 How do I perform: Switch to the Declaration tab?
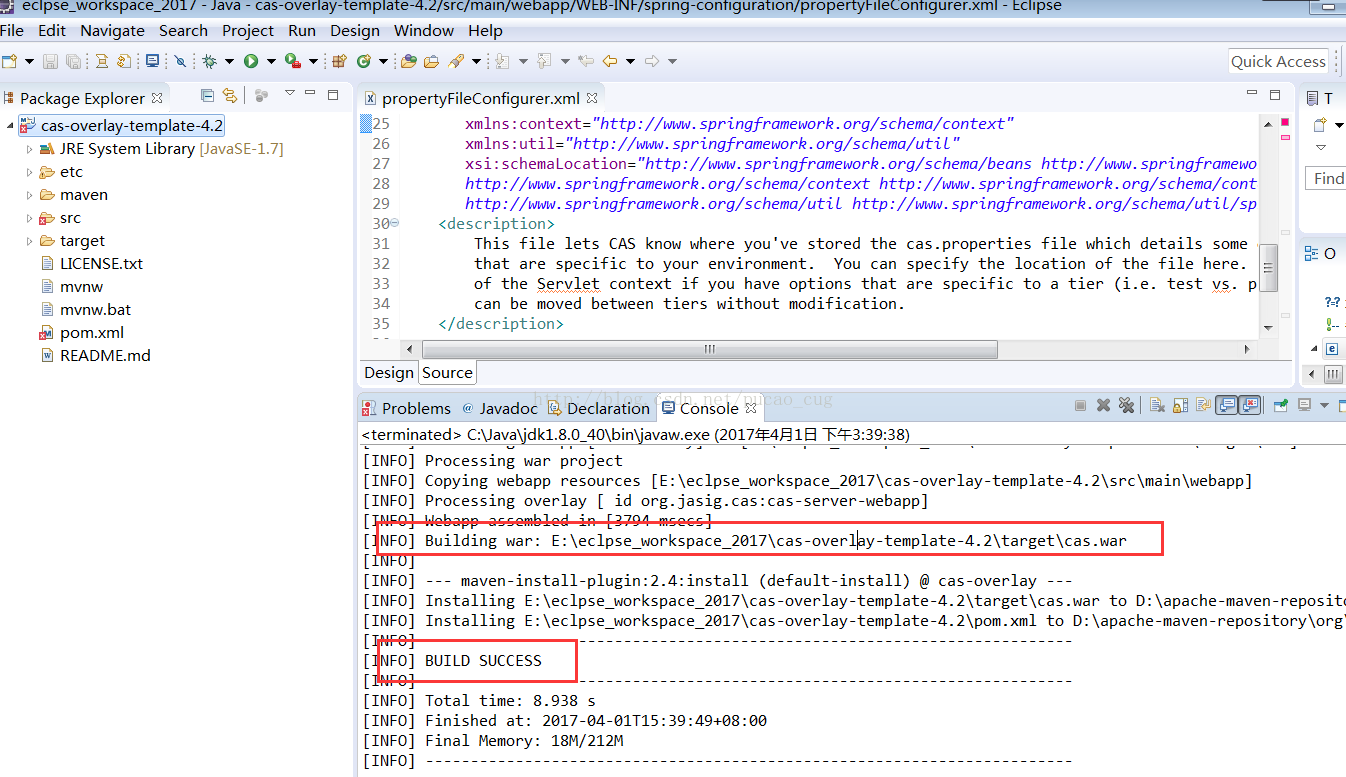pos(599,408)
